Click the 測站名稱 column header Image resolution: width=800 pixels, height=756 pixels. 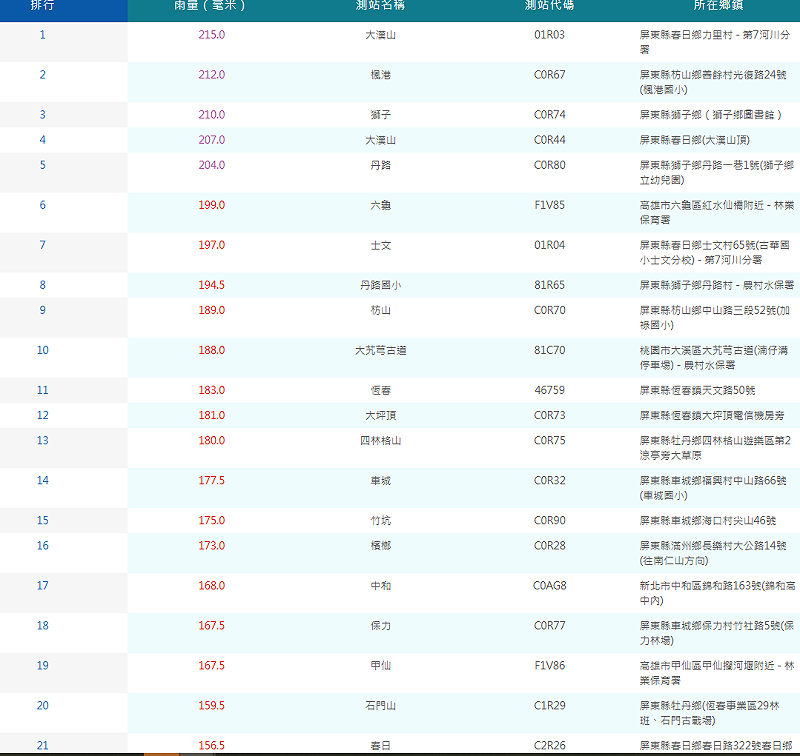(380, 6)
